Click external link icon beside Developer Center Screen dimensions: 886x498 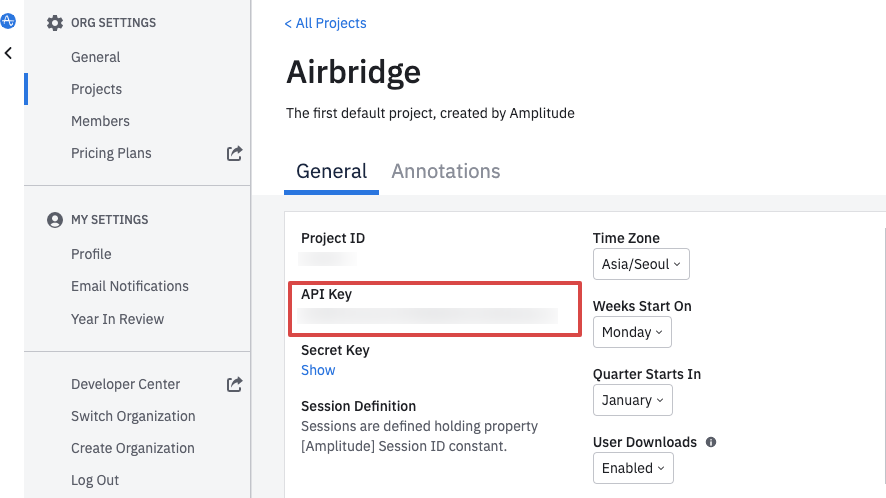pos(234,384)
